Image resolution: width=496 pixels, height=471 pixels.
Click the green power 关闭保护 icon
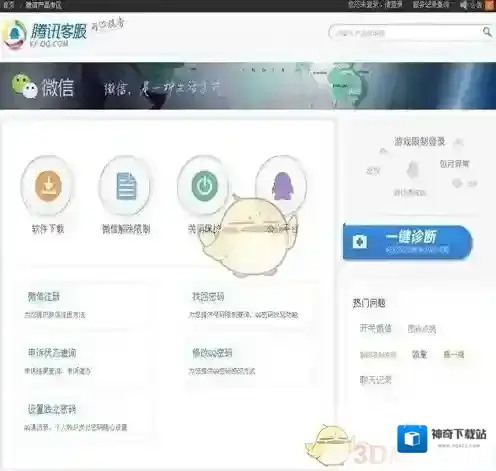(x=204, y=185)
